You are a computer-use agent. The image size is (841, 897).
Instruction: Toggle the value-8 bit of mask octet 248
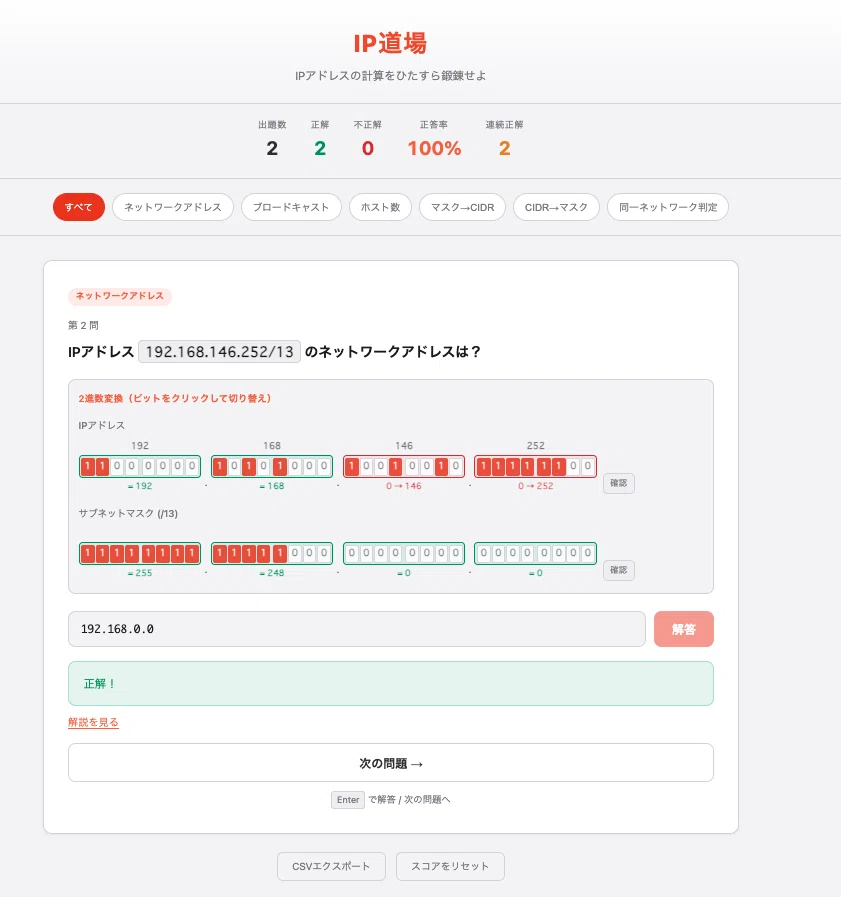tap(280, 553)
